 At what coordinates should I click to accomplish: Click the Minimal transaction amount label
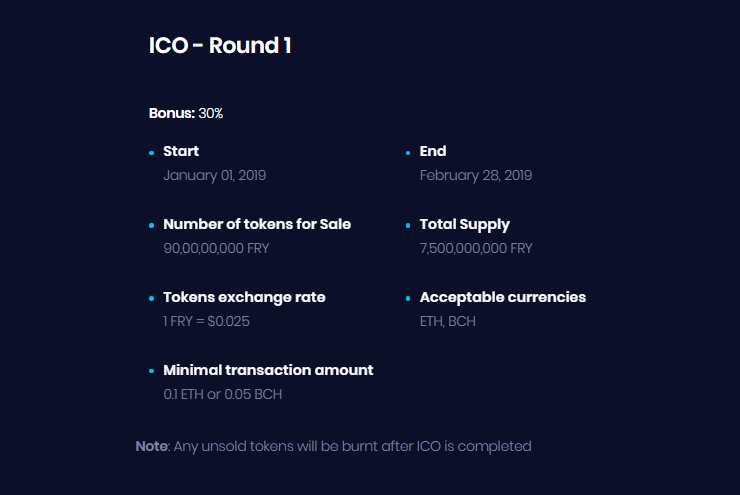point(269,370)
